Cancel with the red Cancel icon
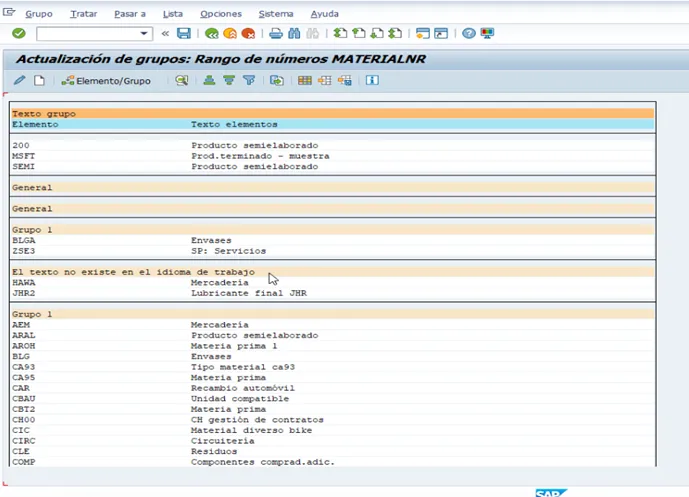Screen dimensions: 689x497 pos(248,33)
